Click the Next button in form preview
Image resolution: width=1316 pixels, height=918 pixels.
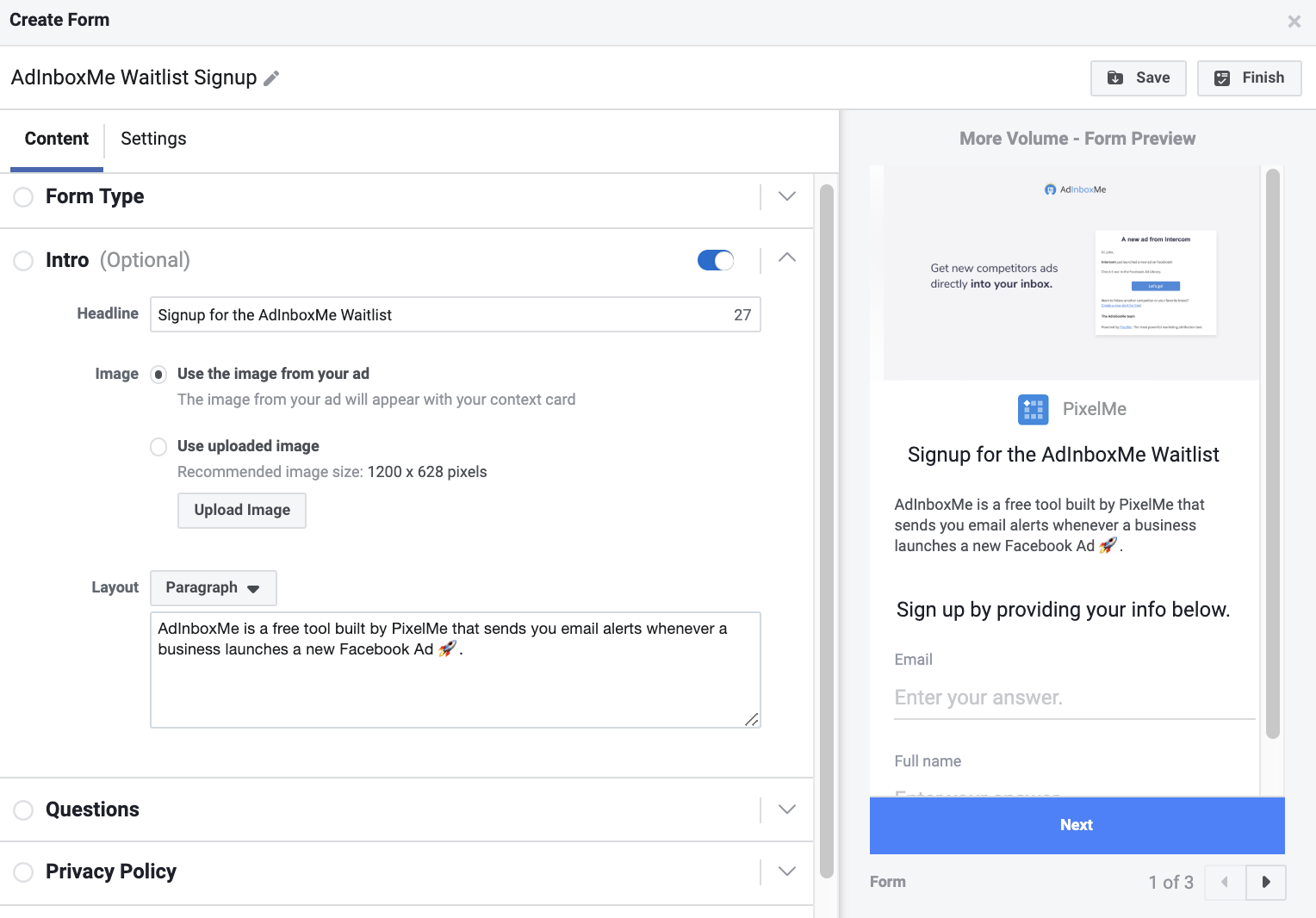click(1077, 826)
